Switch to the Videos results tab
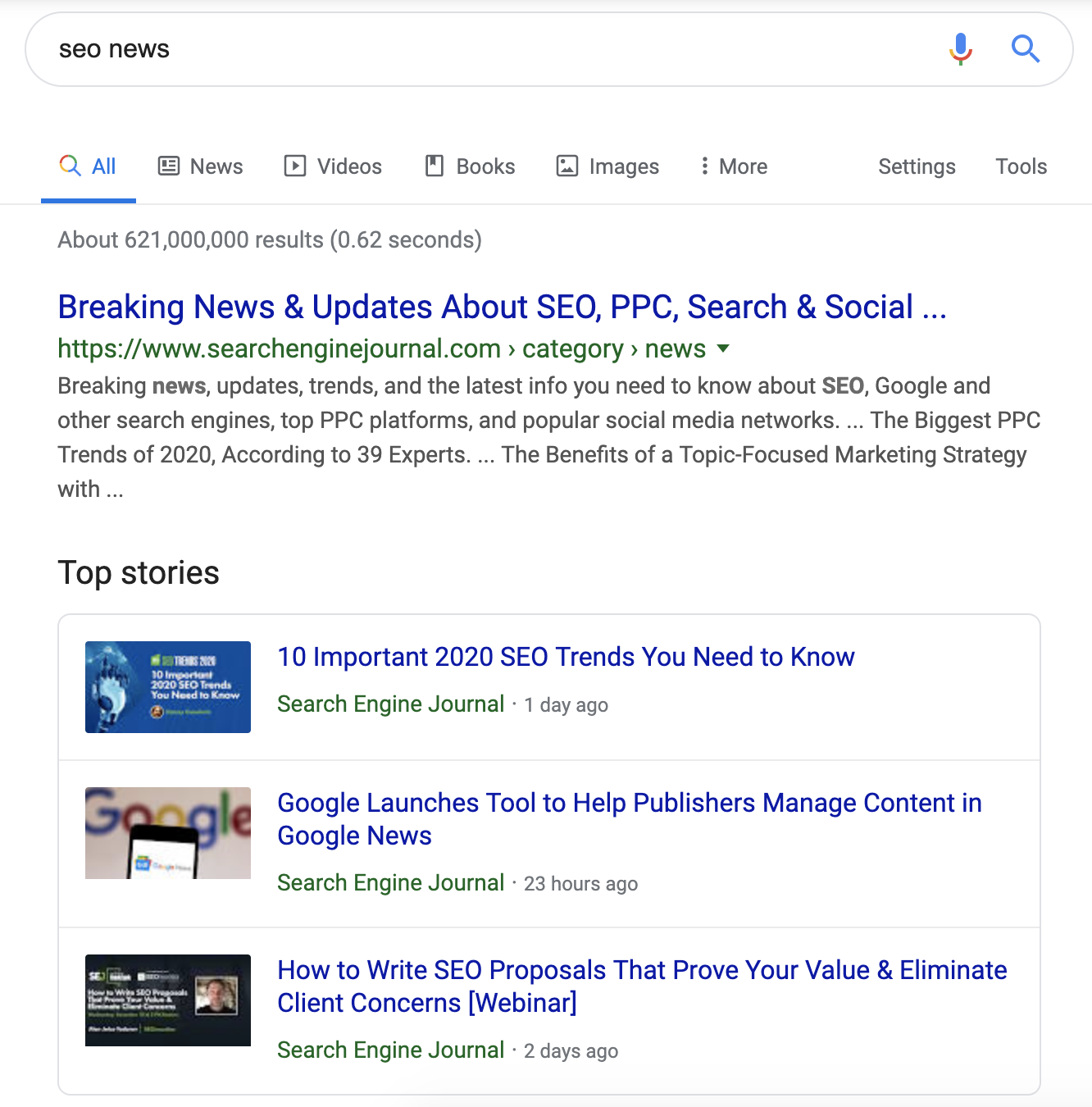This screenshot has height=1107, width=1092. 348,166
